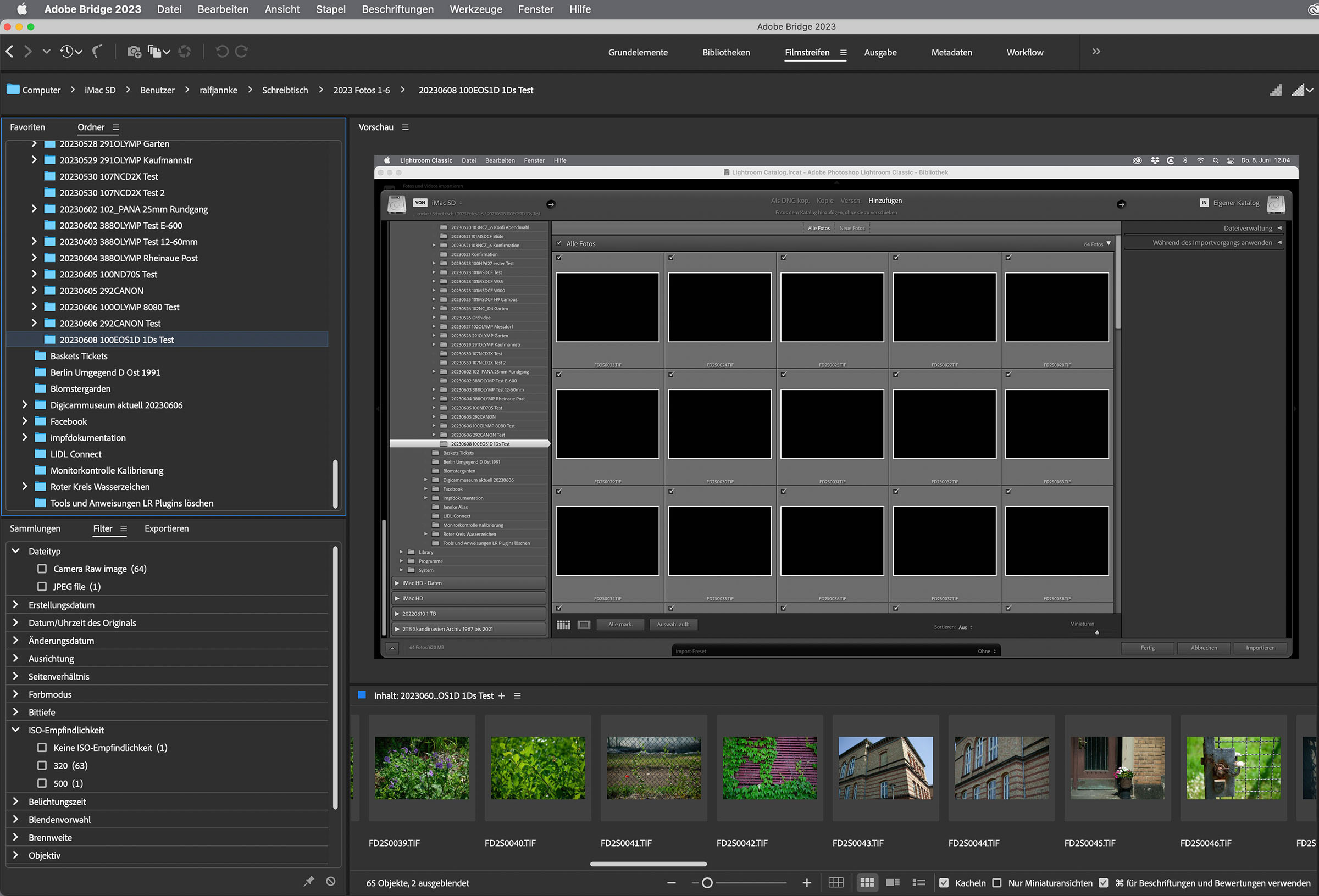Toggle the Kacheln checkbox
This screenshot has height=896, width=1319.
[944, 883]
